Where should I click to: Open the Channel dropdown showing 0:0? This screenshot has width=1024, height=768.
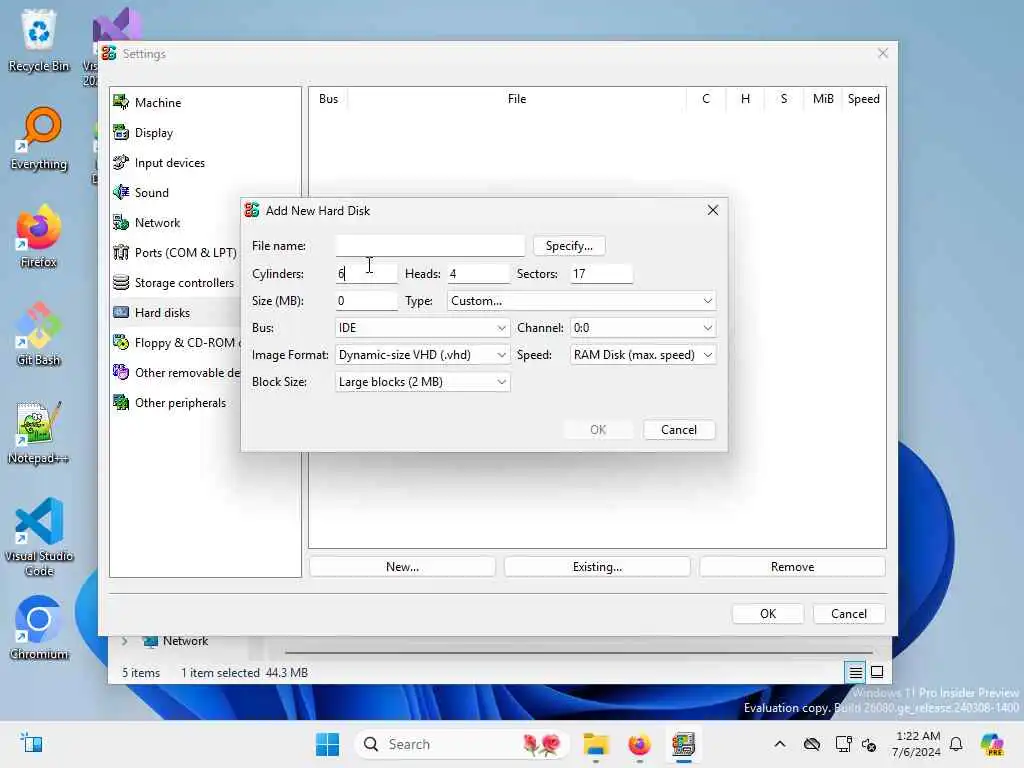(643, 328)
